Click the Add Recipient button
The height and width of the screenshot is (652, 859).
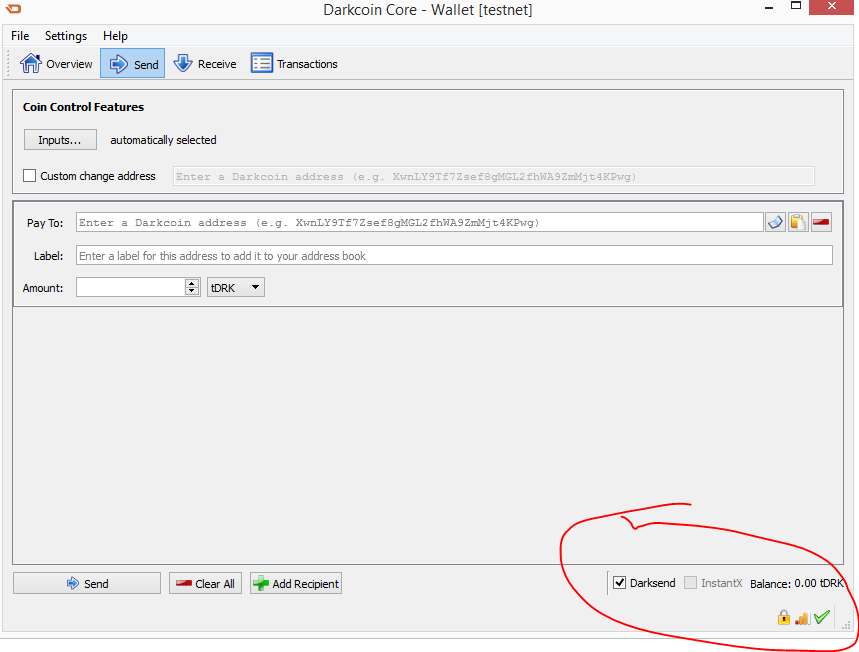tap(296, 584)
